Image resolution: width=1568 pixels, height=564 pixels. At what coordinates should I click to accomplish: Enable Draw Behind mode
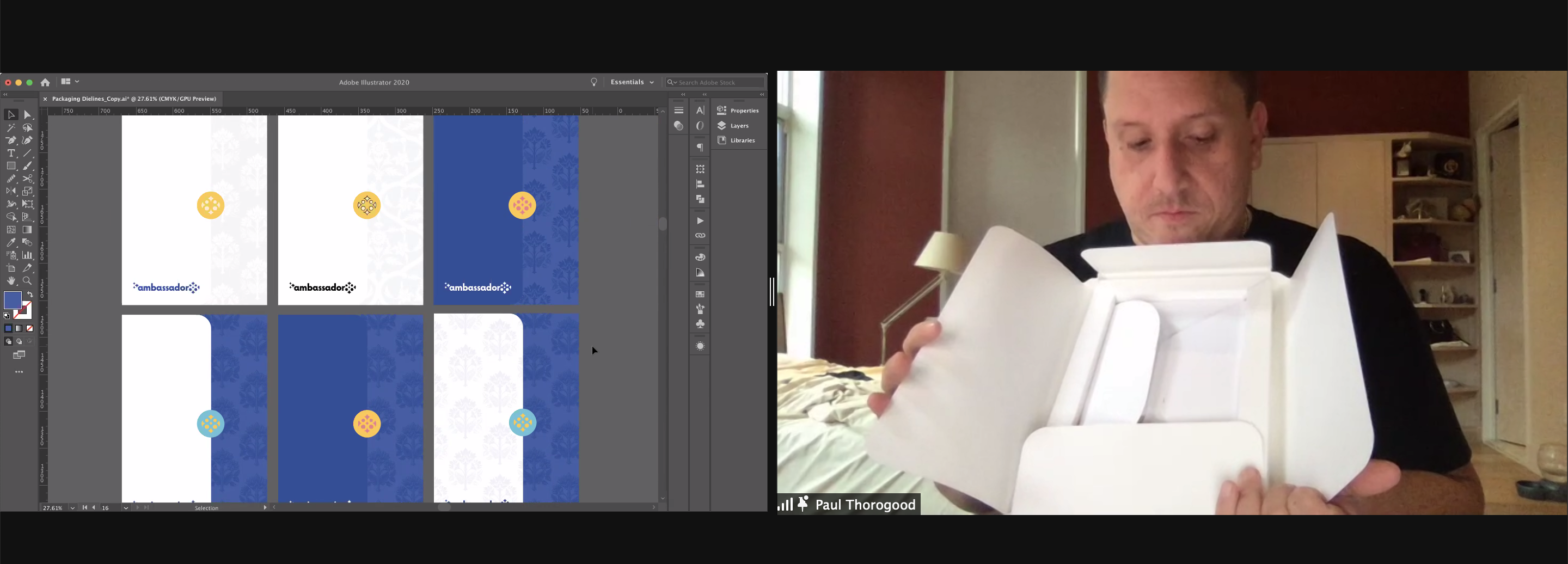coord(19,341)
